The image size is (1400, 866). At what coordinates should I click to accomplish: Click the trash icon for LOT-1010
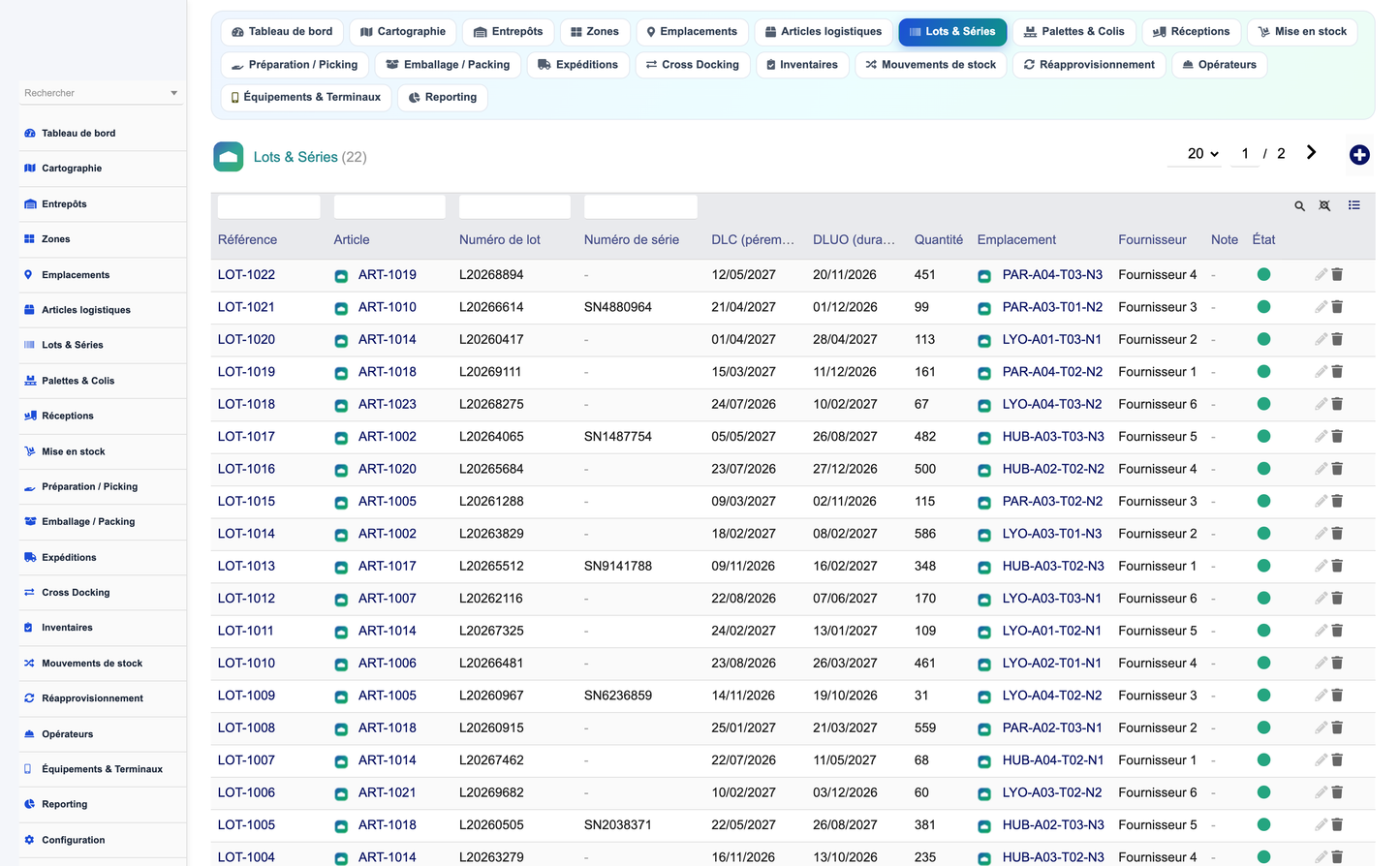pyautogui.click(x=1337, y=663)
